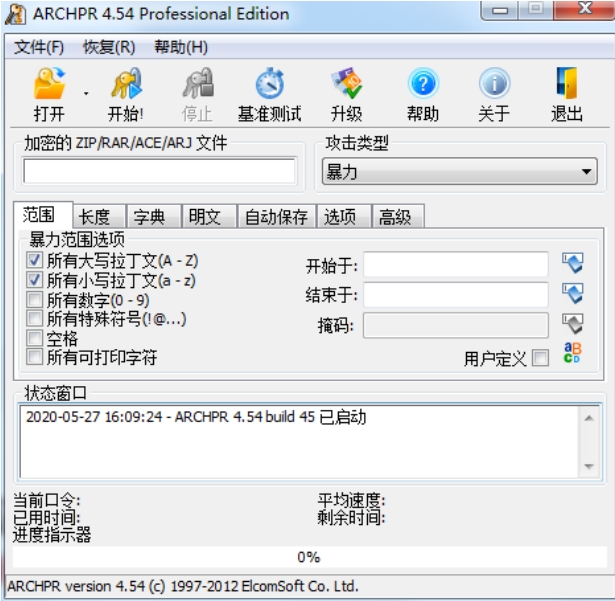Close the ARCHPR window
This screenshot has width=615, height=601.
(x=584, y=9)
